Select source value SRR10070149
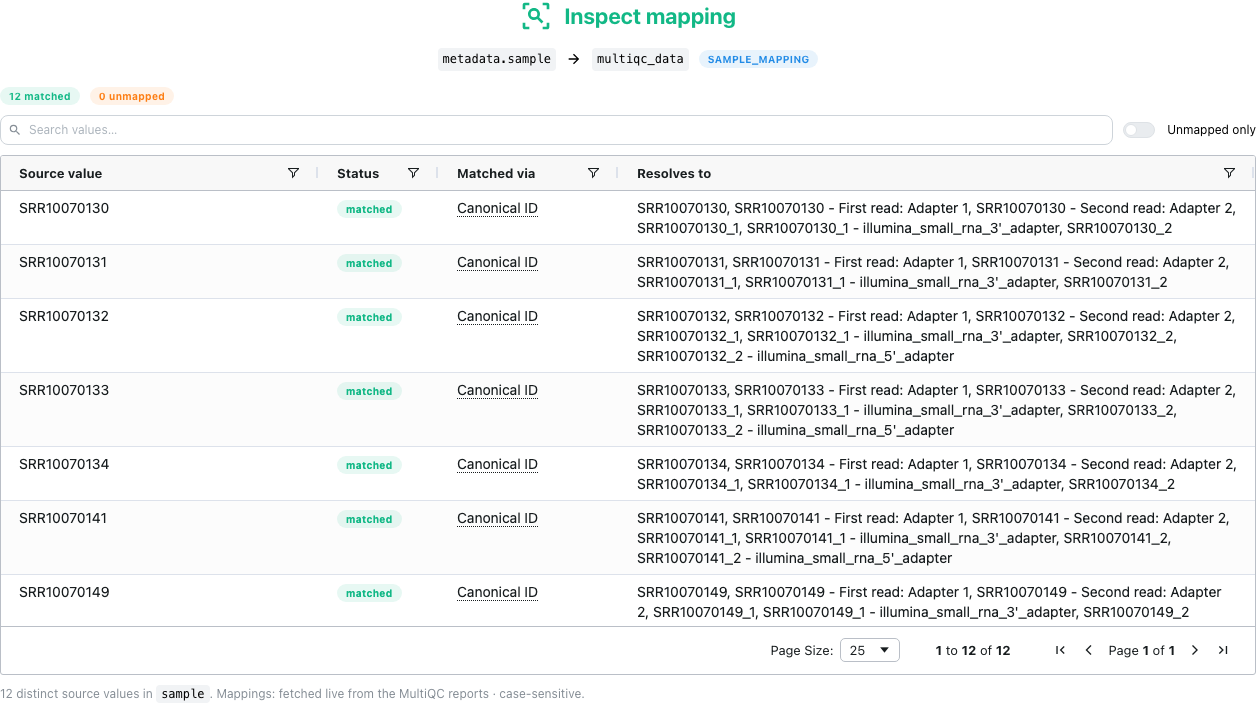1256x704 pixels. click(x=64, y=592)
